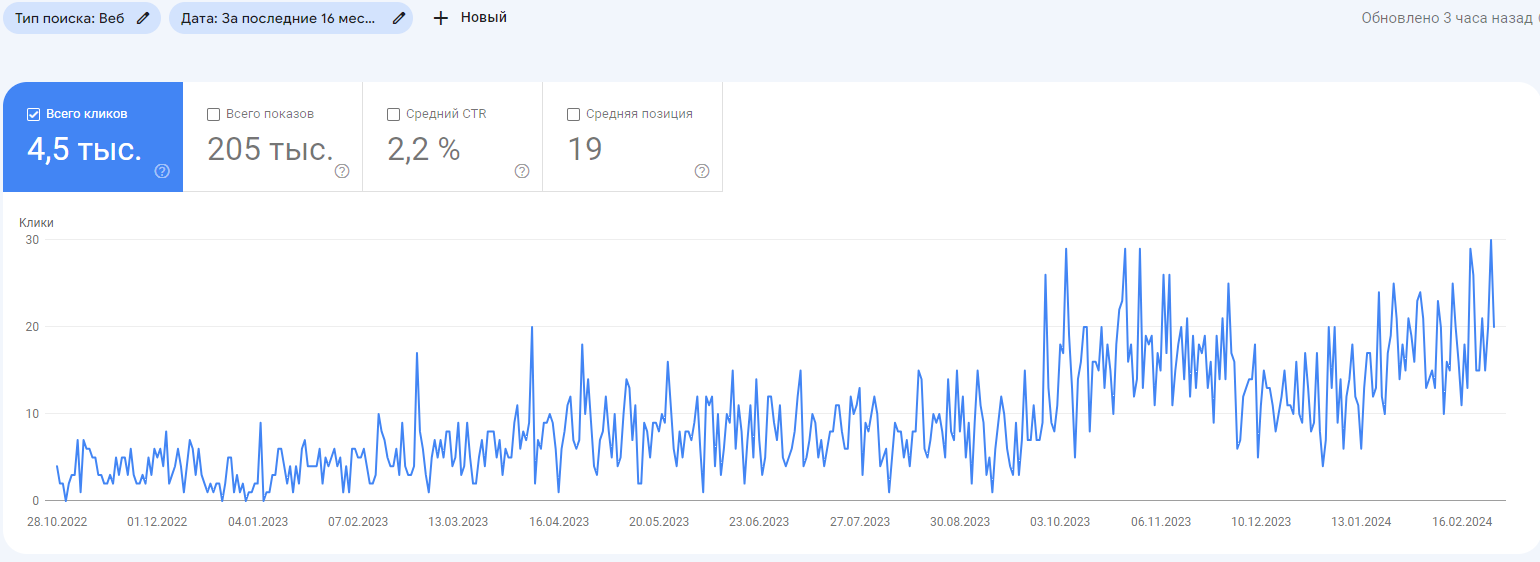The image size is (1540, 562).
Task: Click the Новый filter button label
Action: coord(484,18)
